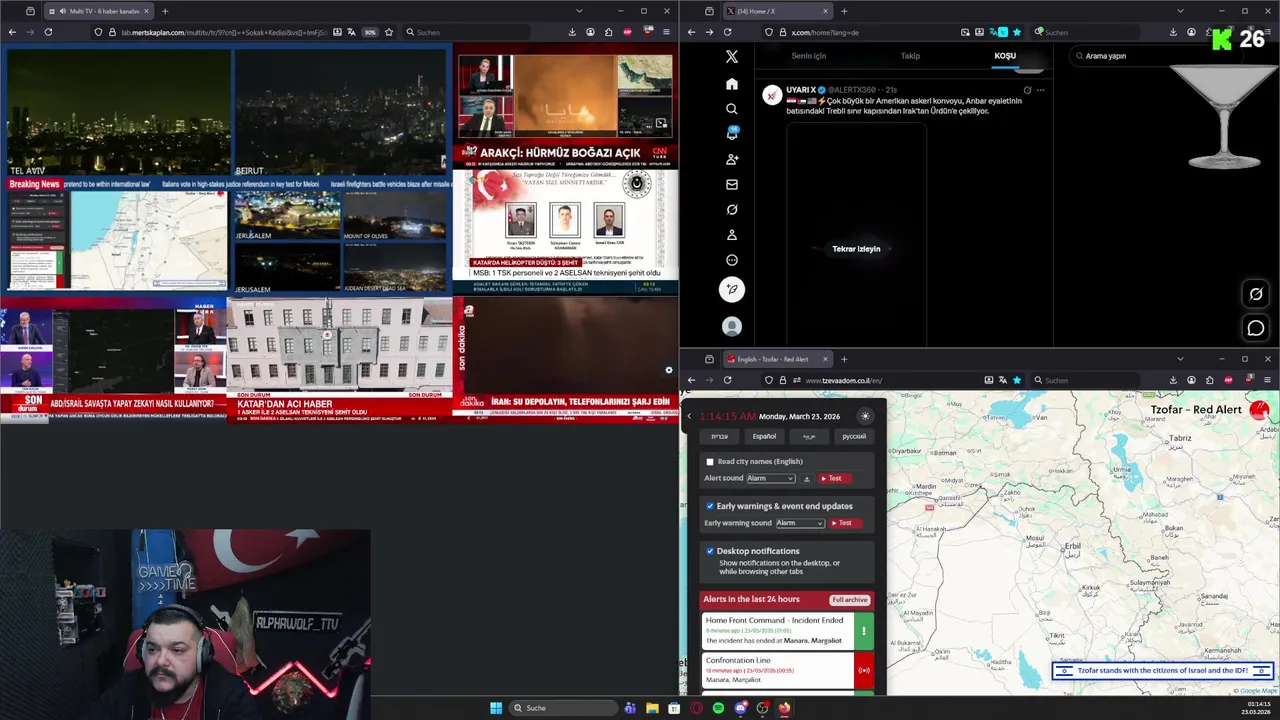
Task: Upload custom alert sound in Tzofar
Action: pos(807,479)
